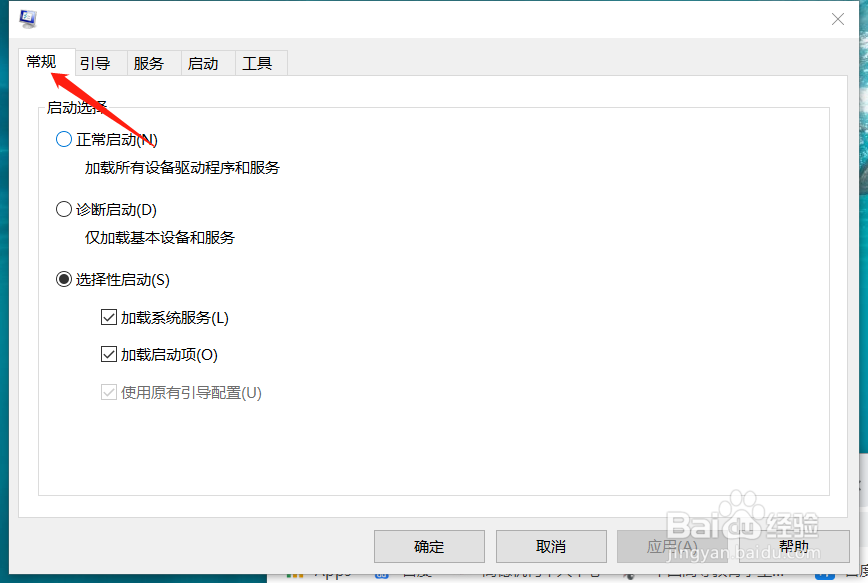Open the 服务 tab

coord(151,62)
